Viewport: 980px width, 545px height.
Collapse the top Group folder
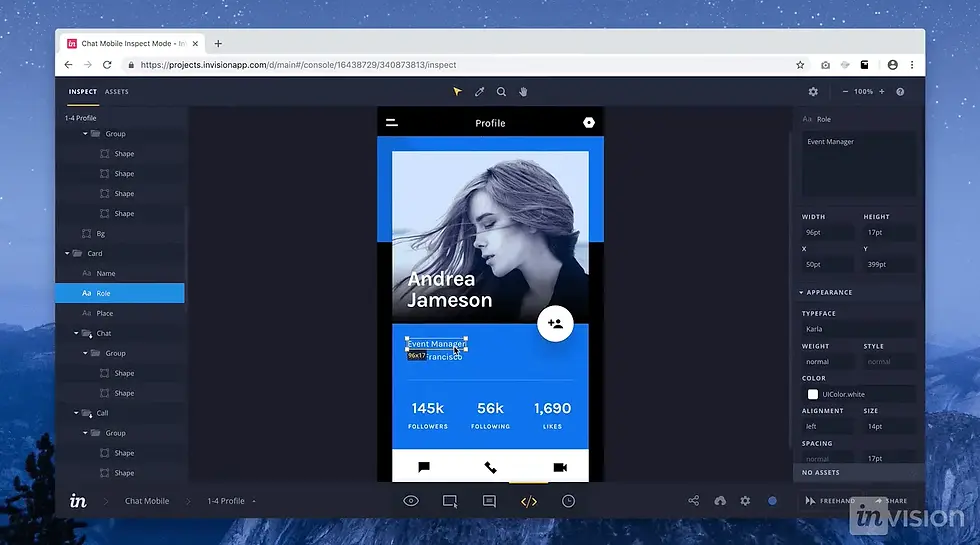point(86,134)
